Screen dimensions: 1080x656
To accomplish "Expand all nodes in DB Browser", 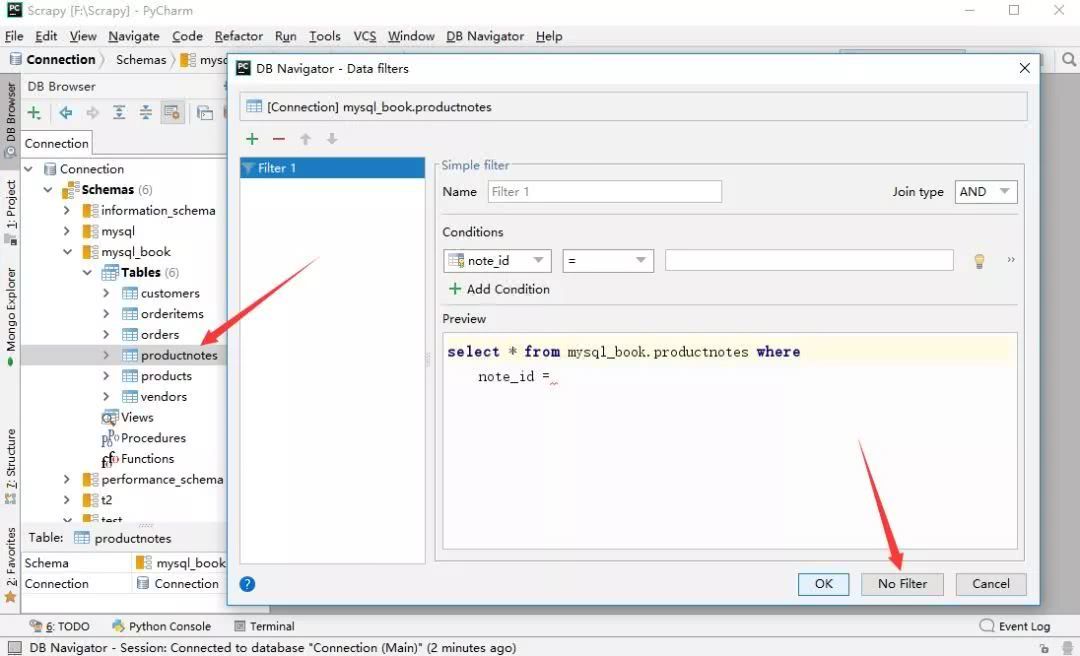I will coord(119,112).
